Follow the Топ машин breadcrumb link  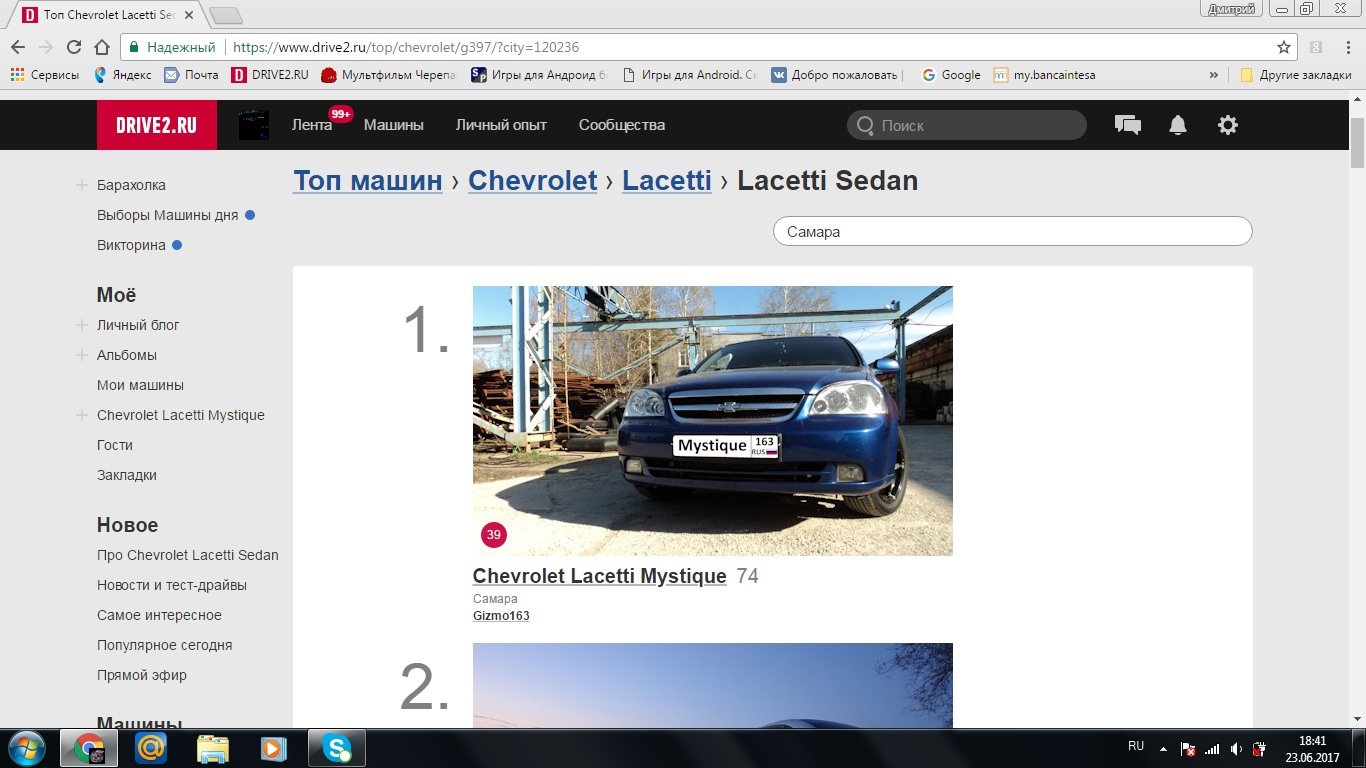click(368, 181)
